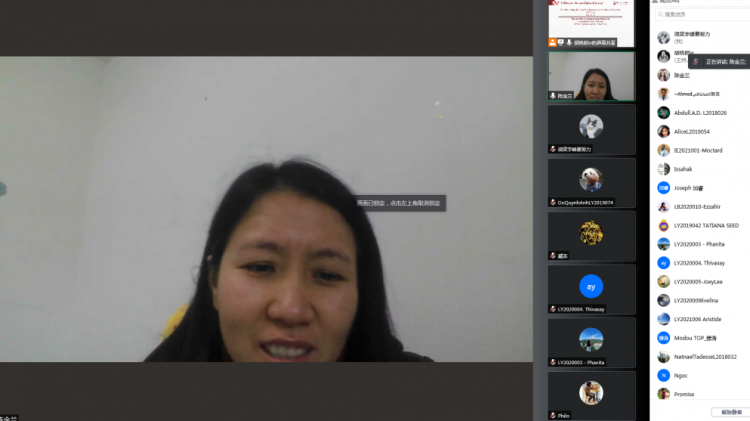Click the orange host icon on shared-screen tile
Viewport: 750px width, 421px height.
[x=552, y=43]
